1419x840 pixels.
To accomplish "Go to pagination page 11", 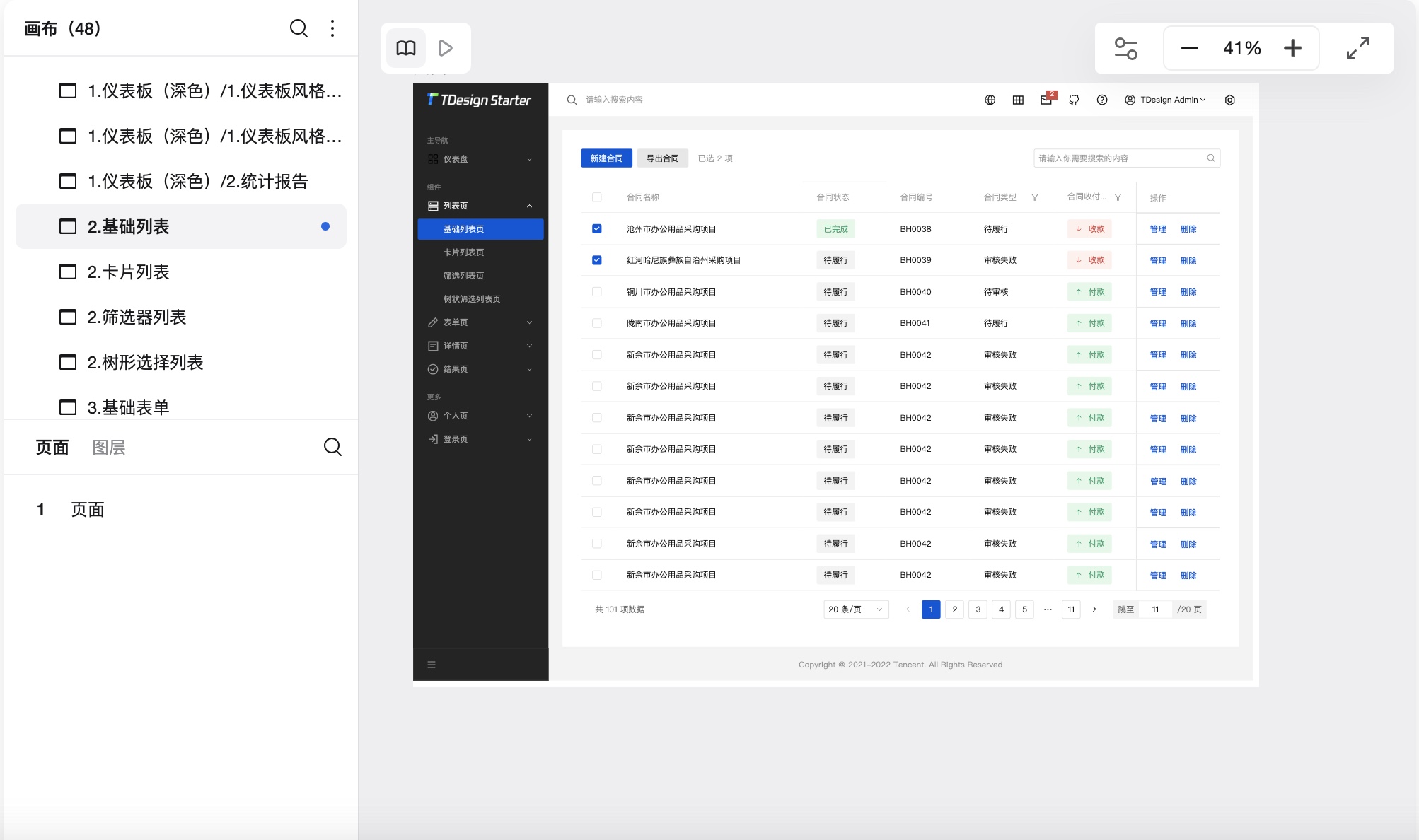I will point(1071,609).
